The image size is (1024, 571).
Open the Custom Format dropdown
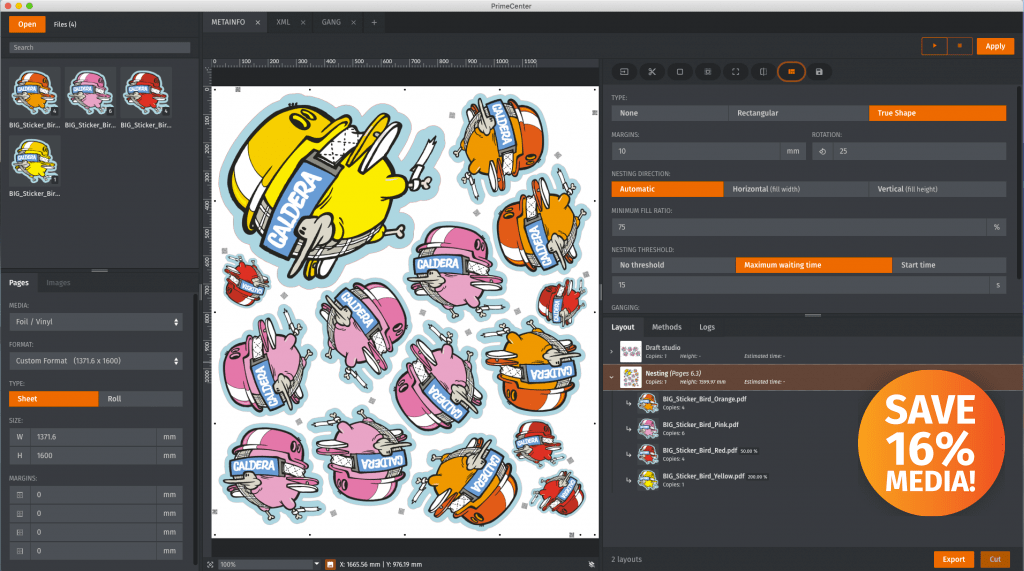click(95, 360)
